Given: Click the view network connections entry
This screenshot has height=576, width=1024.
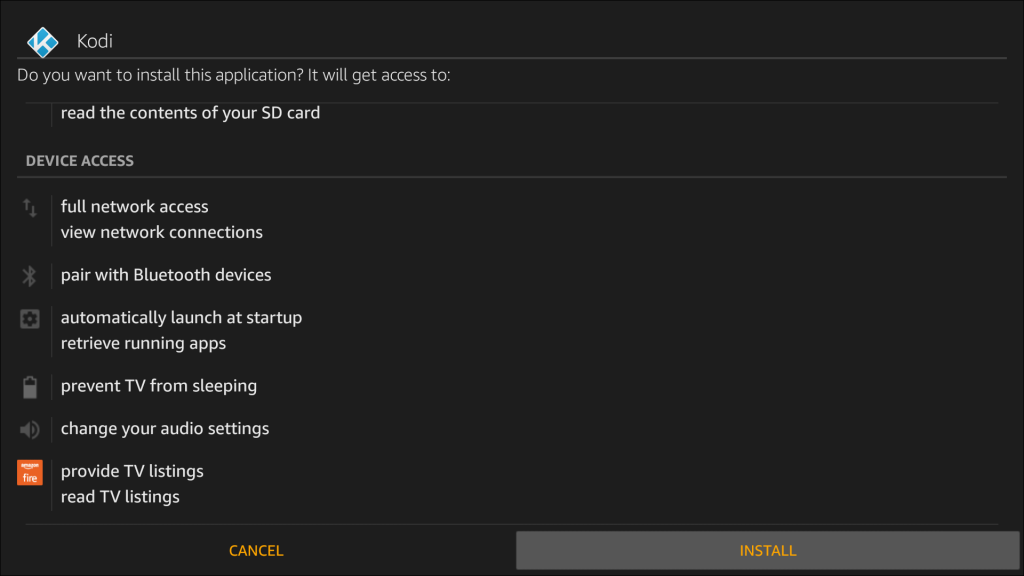Looking at the screenshot, I should 161,232.
